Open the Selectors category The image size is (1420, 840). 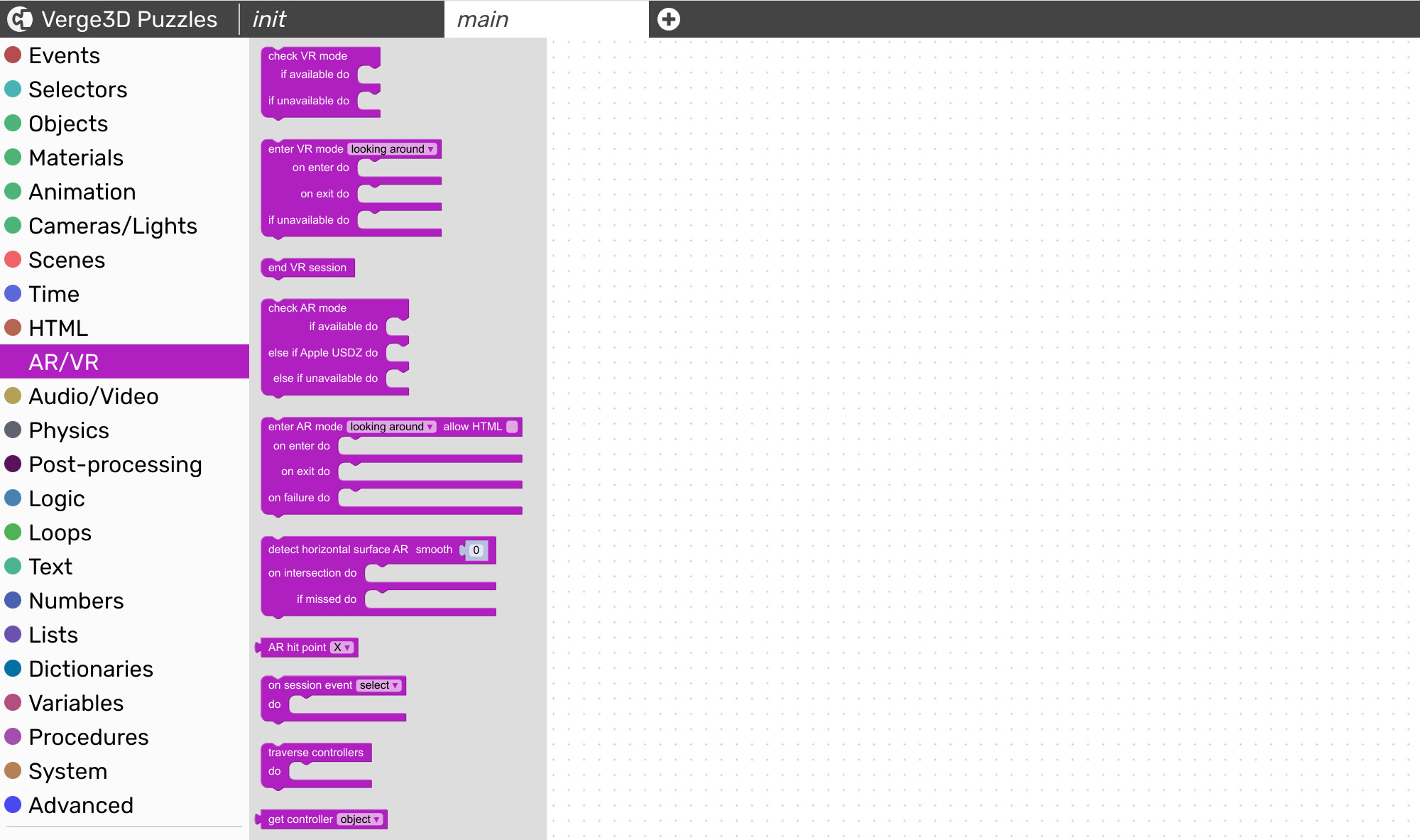(x=124, y=89)
